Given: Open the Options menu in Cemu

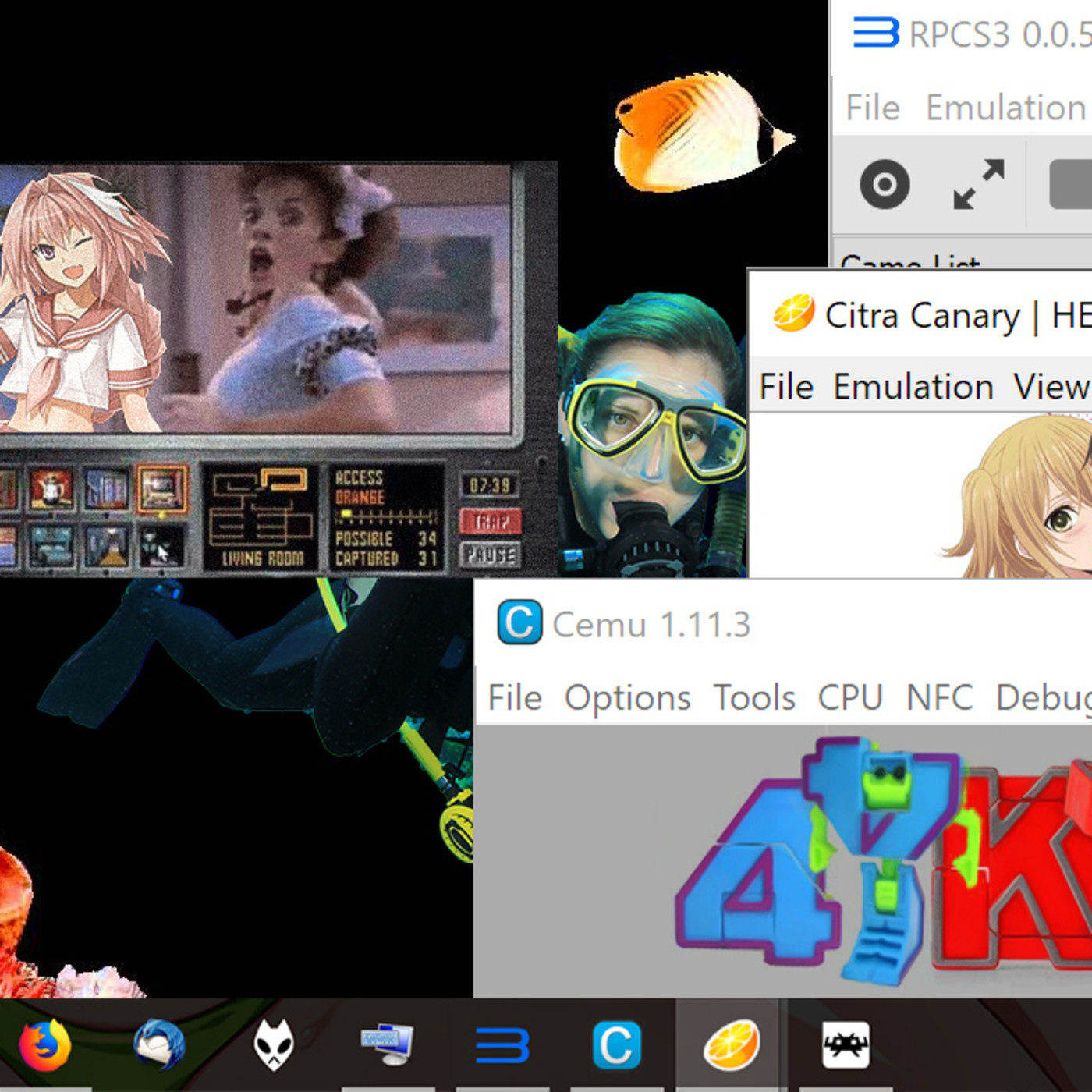Looking at the screenshot, I should pyautogui.click(x=628, y=697).
